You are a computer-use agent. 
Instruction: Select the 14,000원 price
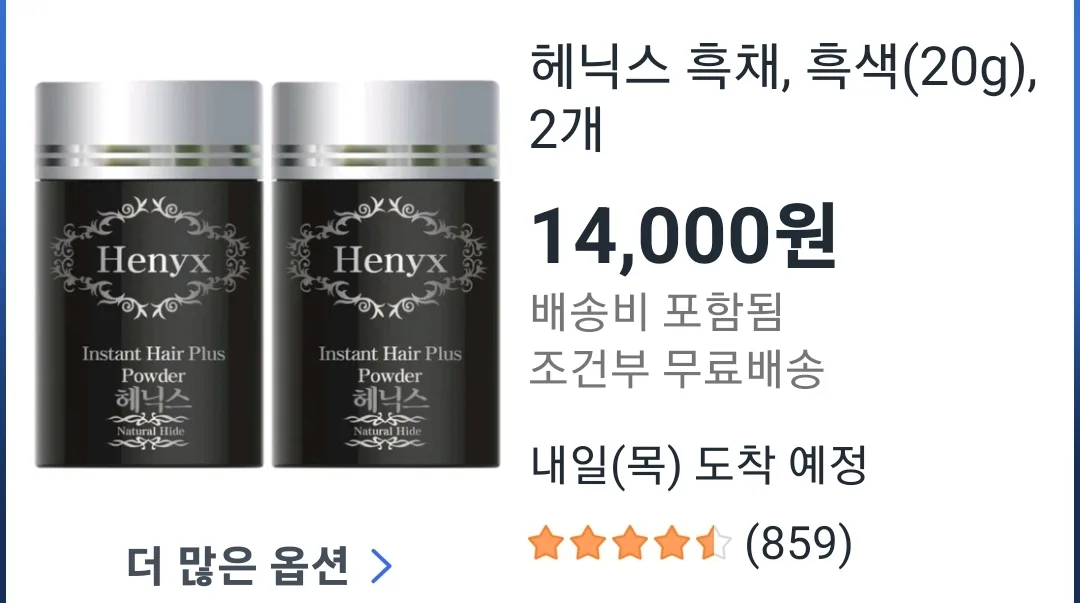(x=683, y=237)
